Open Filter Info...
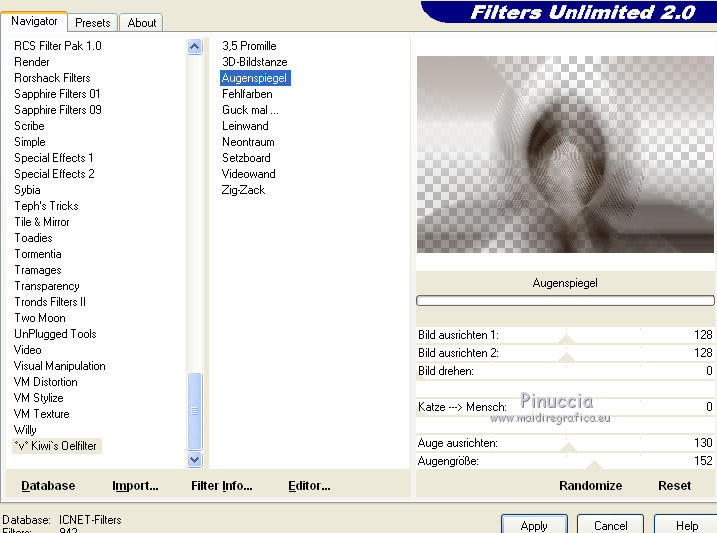This screenshot has width=717, height=533. tap(222, 485)
